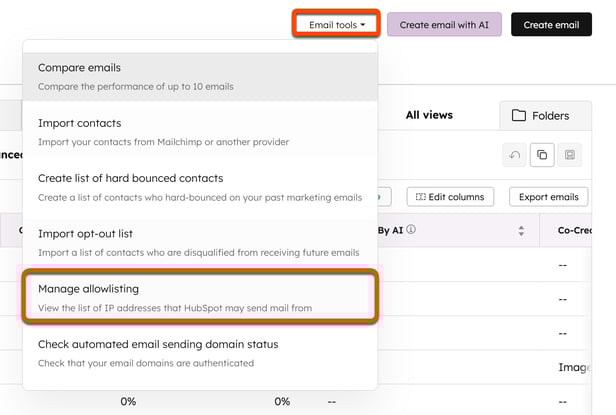Open Manage allowlisting menu item
The image size is (616, 415).
point(200,297)
